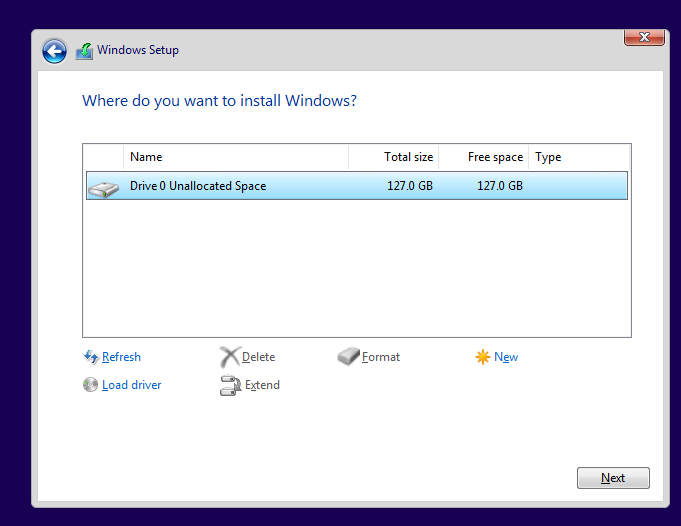Select Drive 0 Unallocated Space row
Screen dimensions: 681x526
click(357, 186)
